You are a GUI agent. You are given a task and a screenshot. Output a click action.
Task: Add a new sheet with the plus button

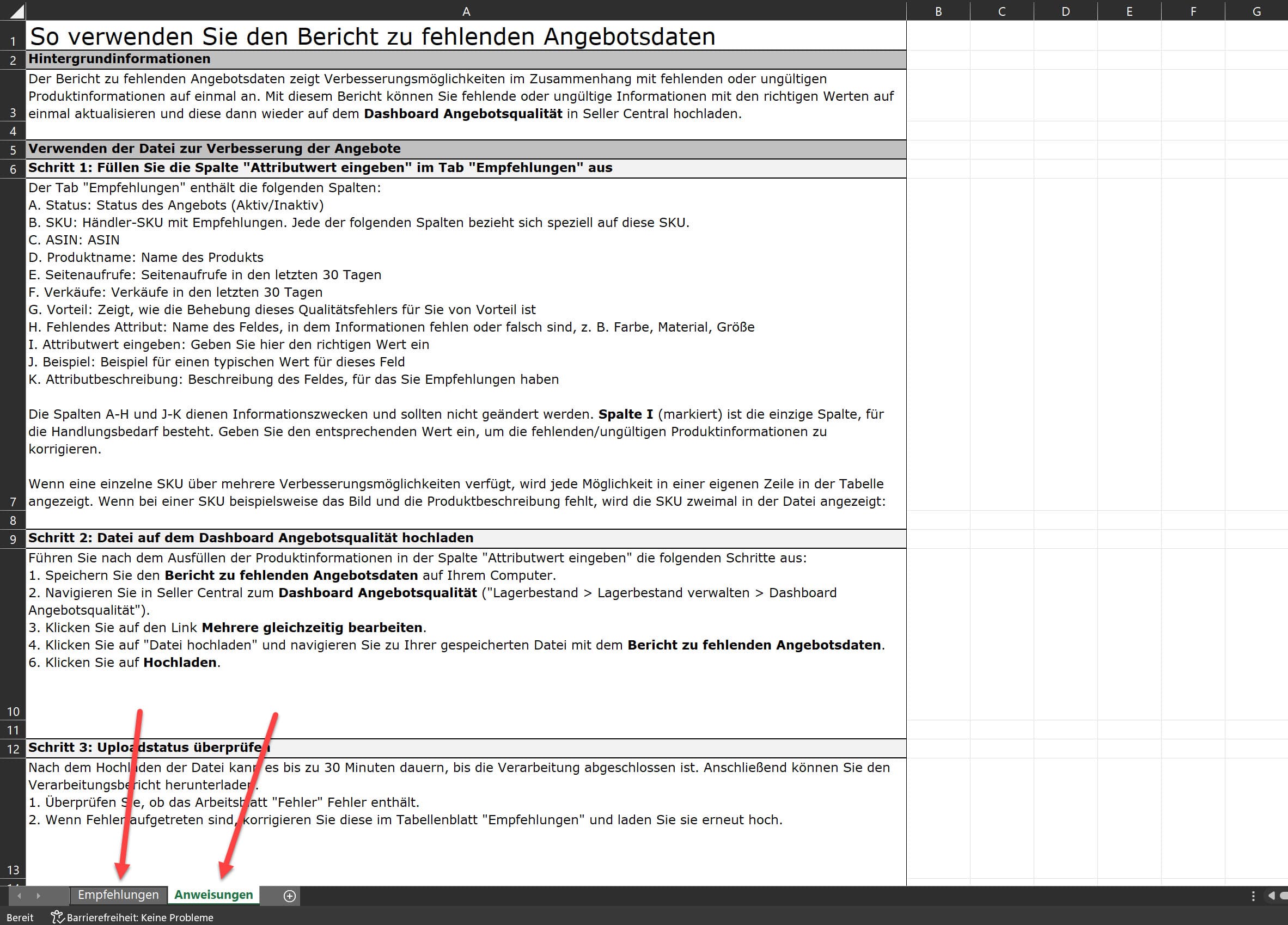[x=290, y=896]
